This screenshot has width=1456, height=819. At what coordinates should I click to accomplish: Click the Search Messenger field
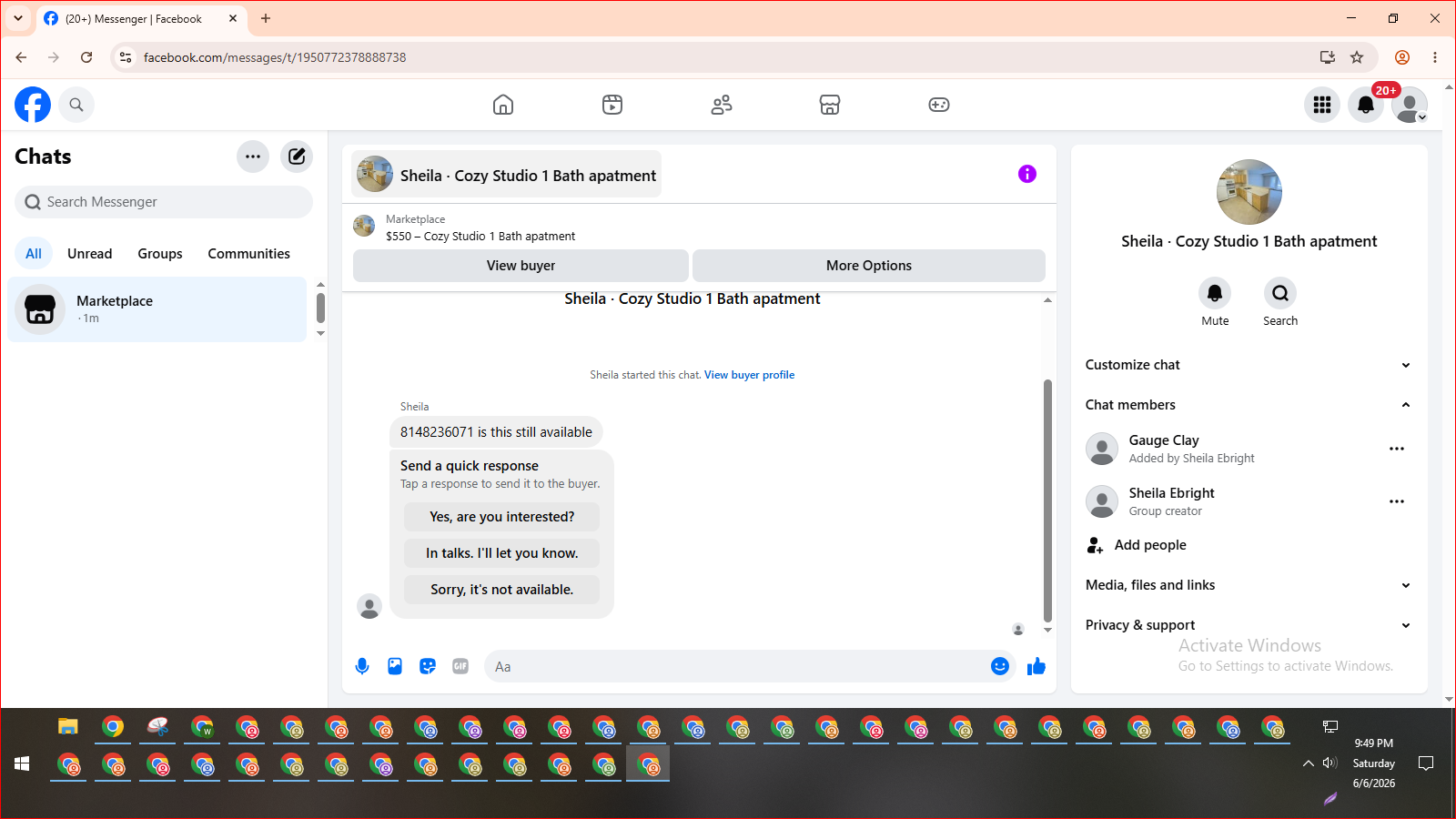164,202
